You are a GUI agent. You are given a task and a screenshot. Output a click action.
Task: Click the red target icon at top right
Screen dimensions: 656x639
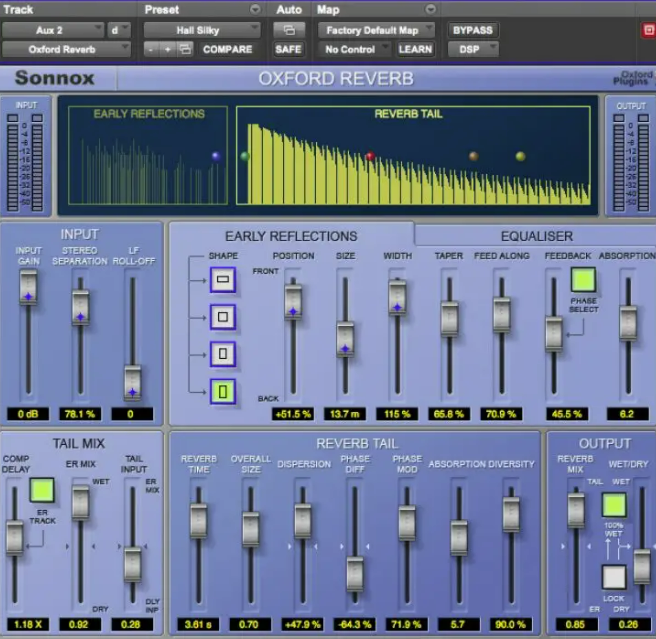[x=648, y=30]
